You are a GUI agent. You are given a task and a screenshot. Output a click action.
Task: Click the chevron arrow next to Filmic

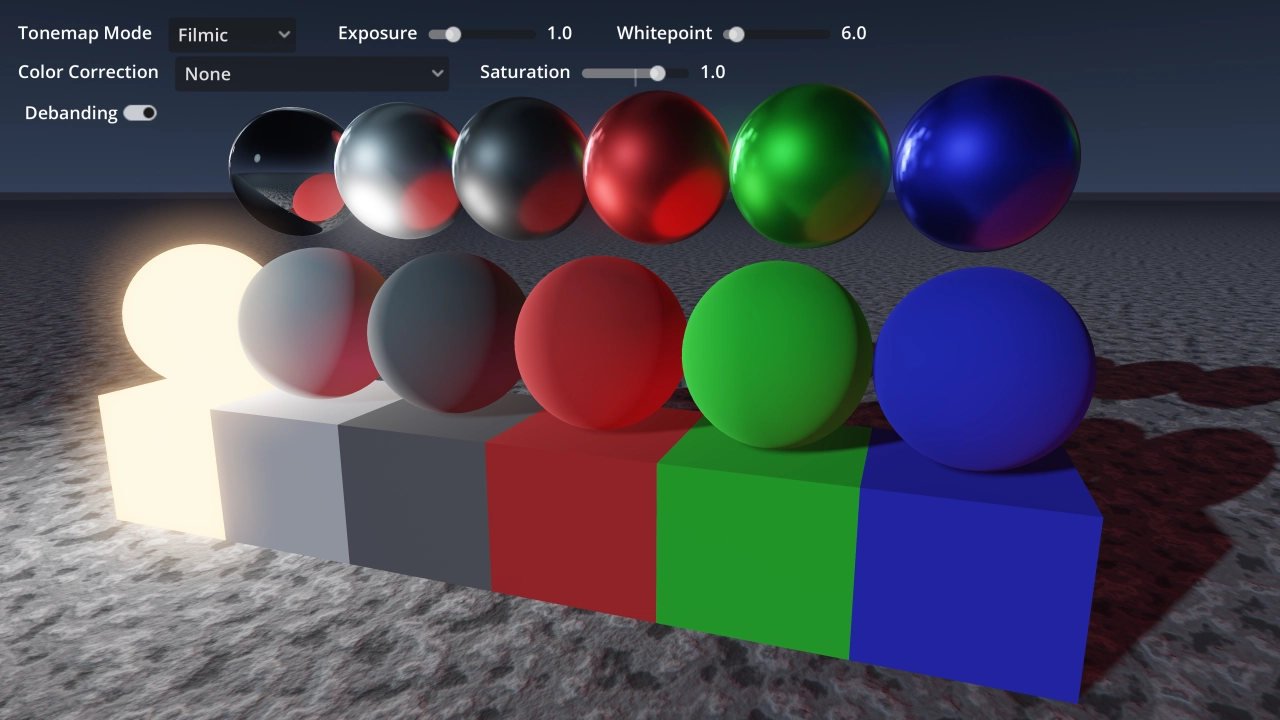tap(284, 35)
